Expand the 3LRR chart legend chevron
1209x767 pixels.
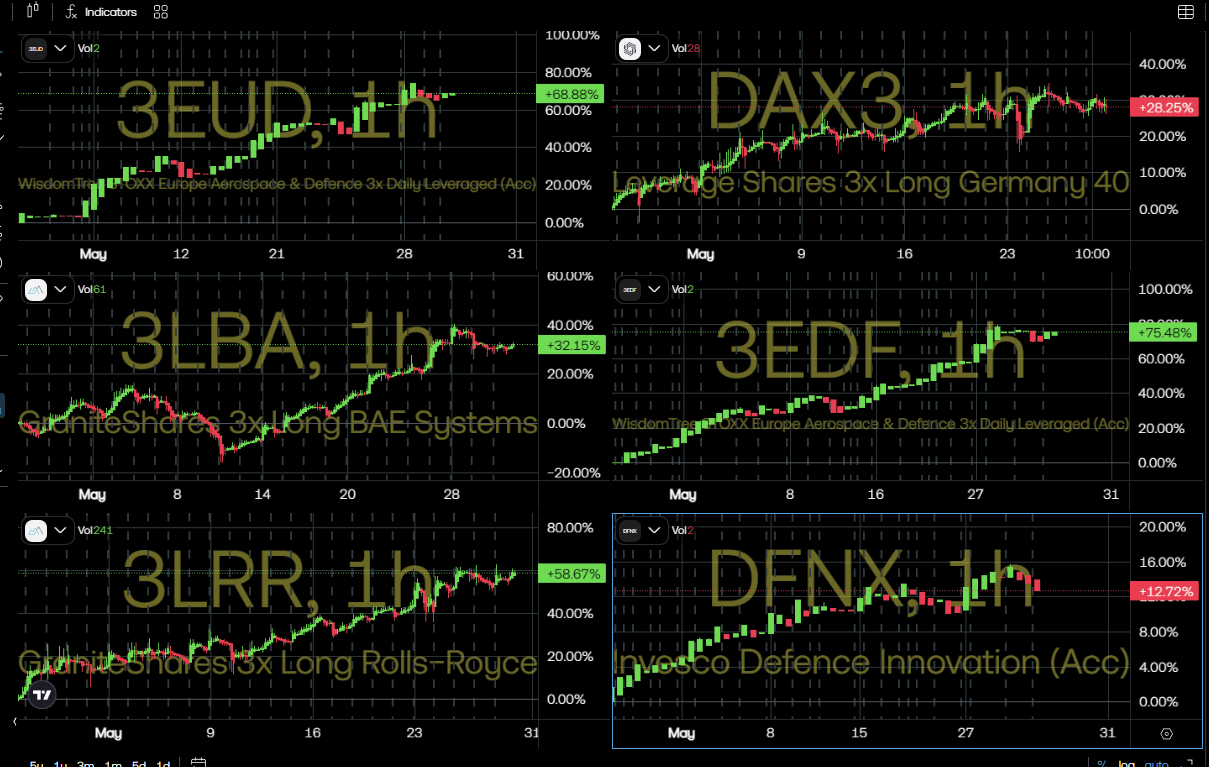[x=60, y=531]
